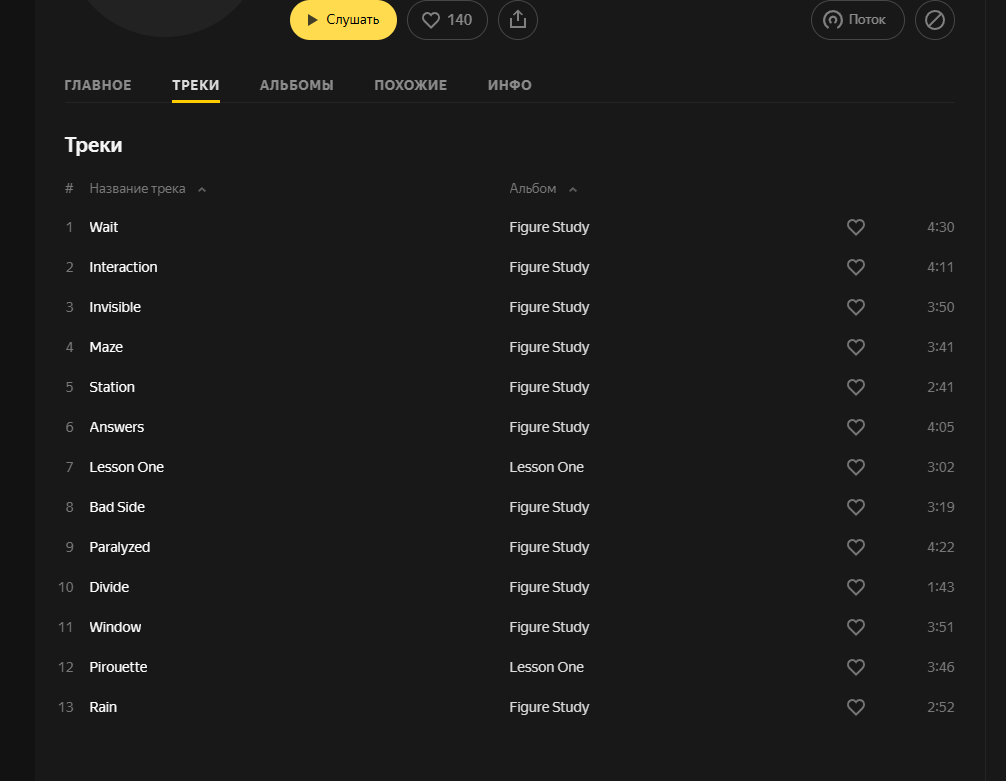Open Lesson One album link in row 7
The image size is (1006, 781).
(x=547, y=467)
